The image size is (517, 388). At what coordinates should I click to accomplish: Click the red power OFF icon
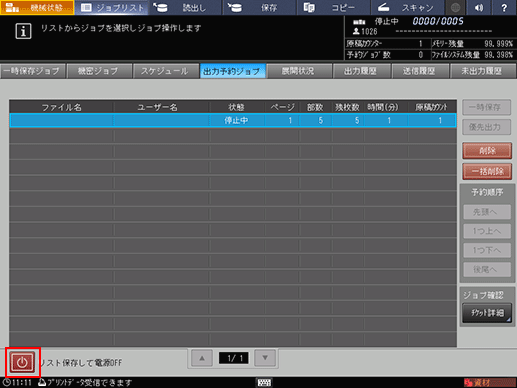pos(23,362)
